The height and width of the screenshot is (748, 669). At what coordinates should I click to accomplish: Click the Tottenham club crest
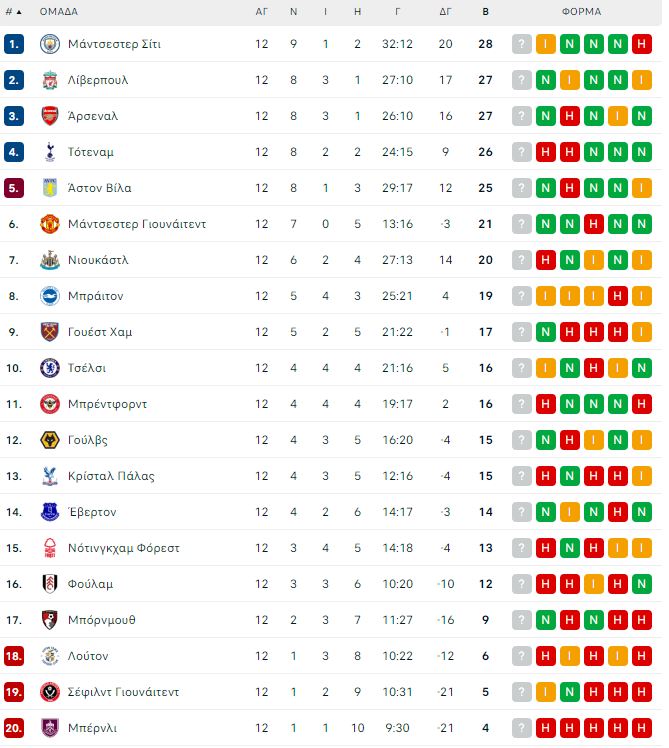50,152
